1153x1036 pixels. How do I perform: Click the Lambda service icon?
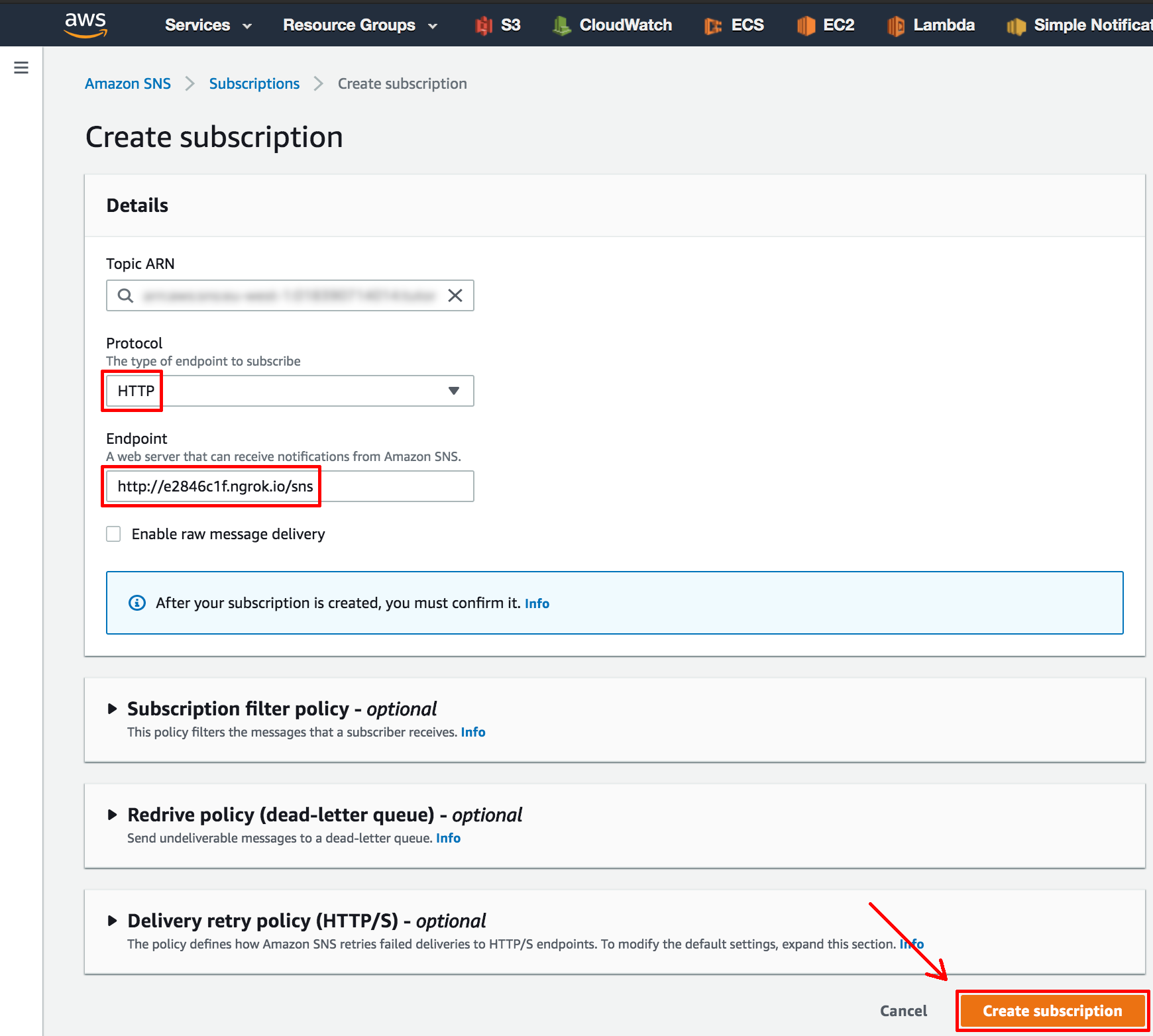[x=896, y=26]
